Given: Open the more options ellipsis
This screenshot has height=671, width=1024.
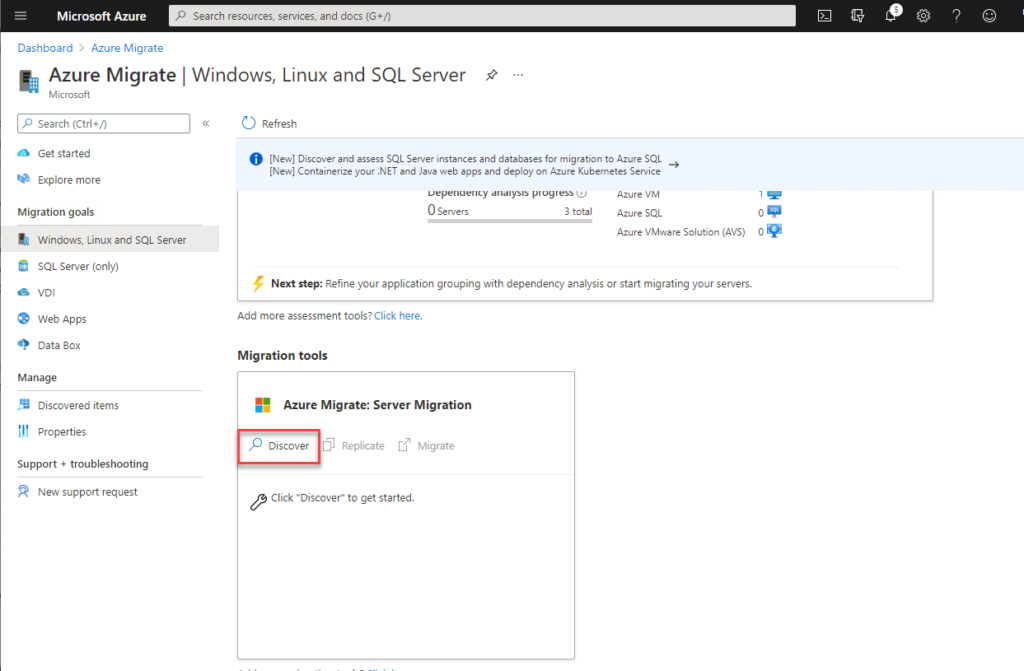Looking at the screenshot, I should [518, 75].
